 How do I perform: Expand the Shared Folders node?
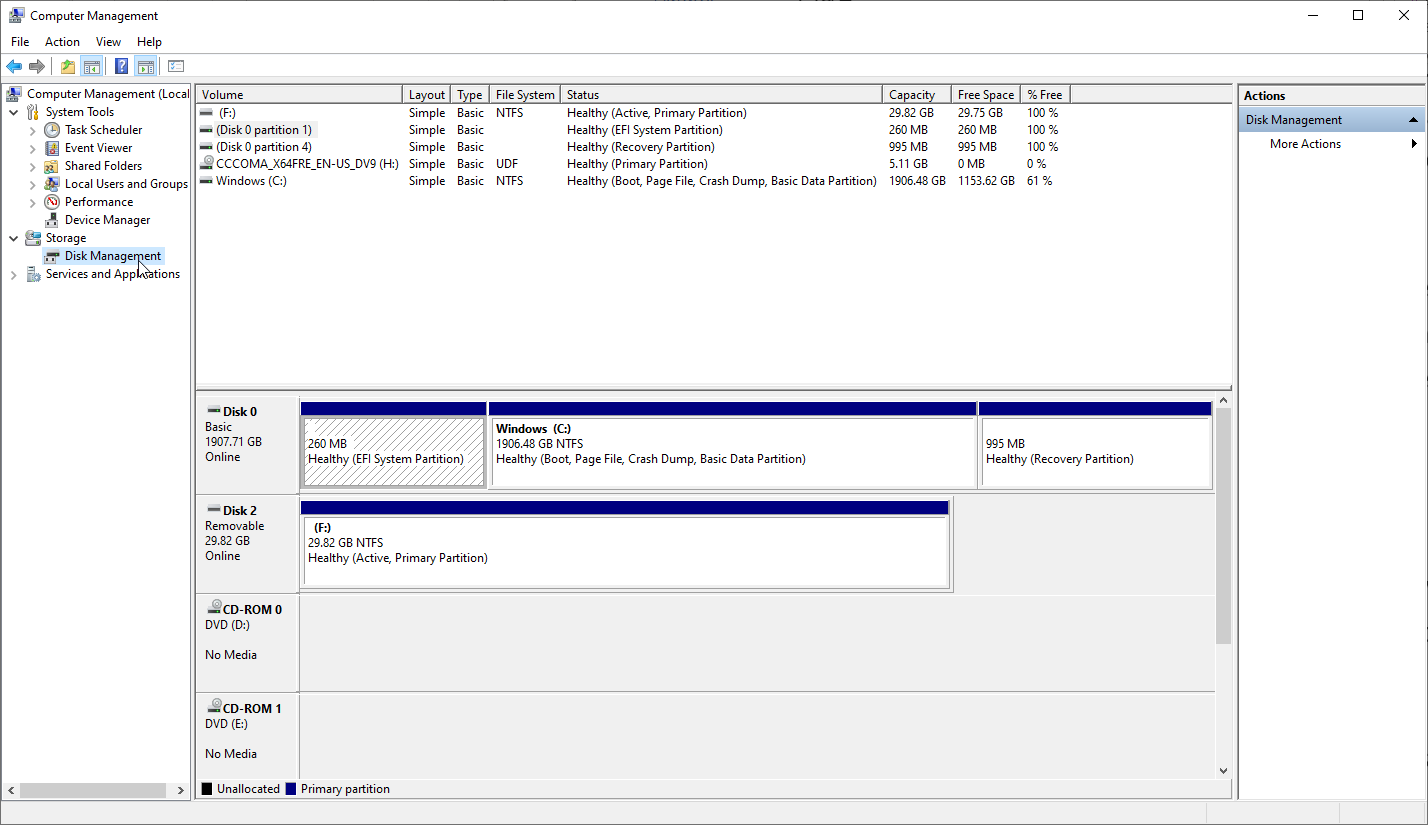pyautogui.click(x=33, y=166)
